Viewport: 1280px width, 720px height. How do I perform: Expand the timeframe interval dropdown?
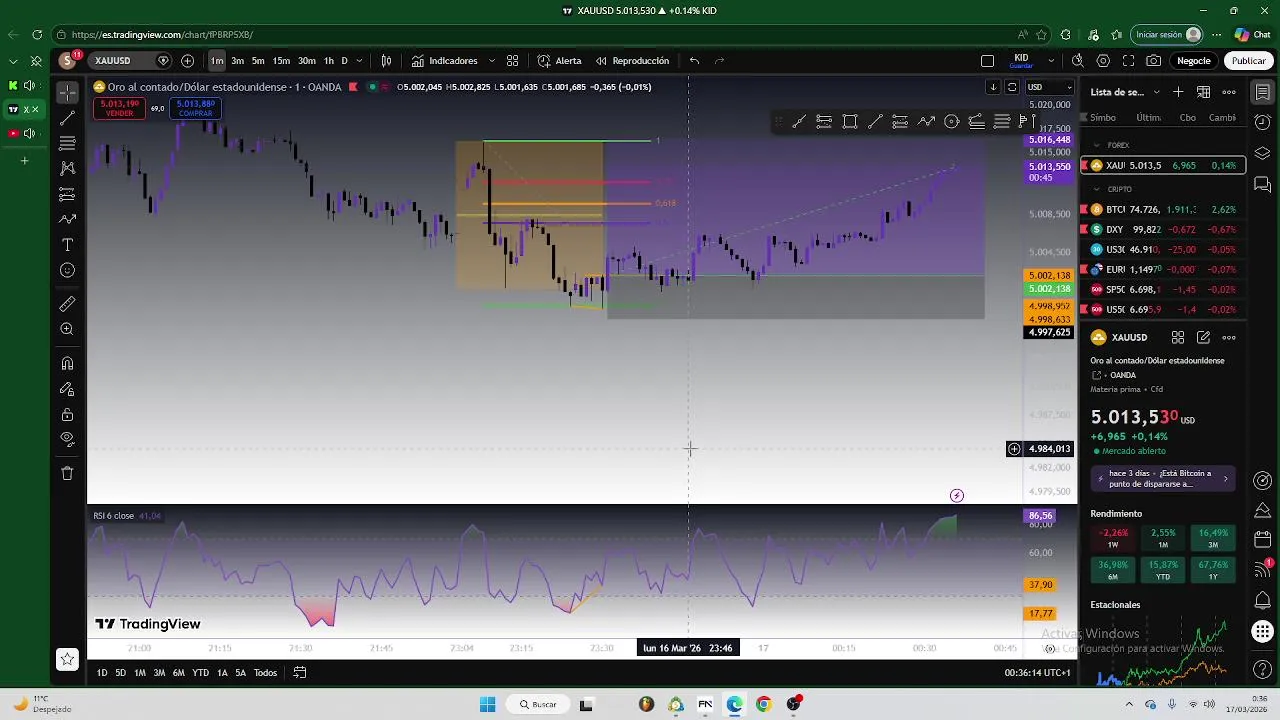coord(359,61)
